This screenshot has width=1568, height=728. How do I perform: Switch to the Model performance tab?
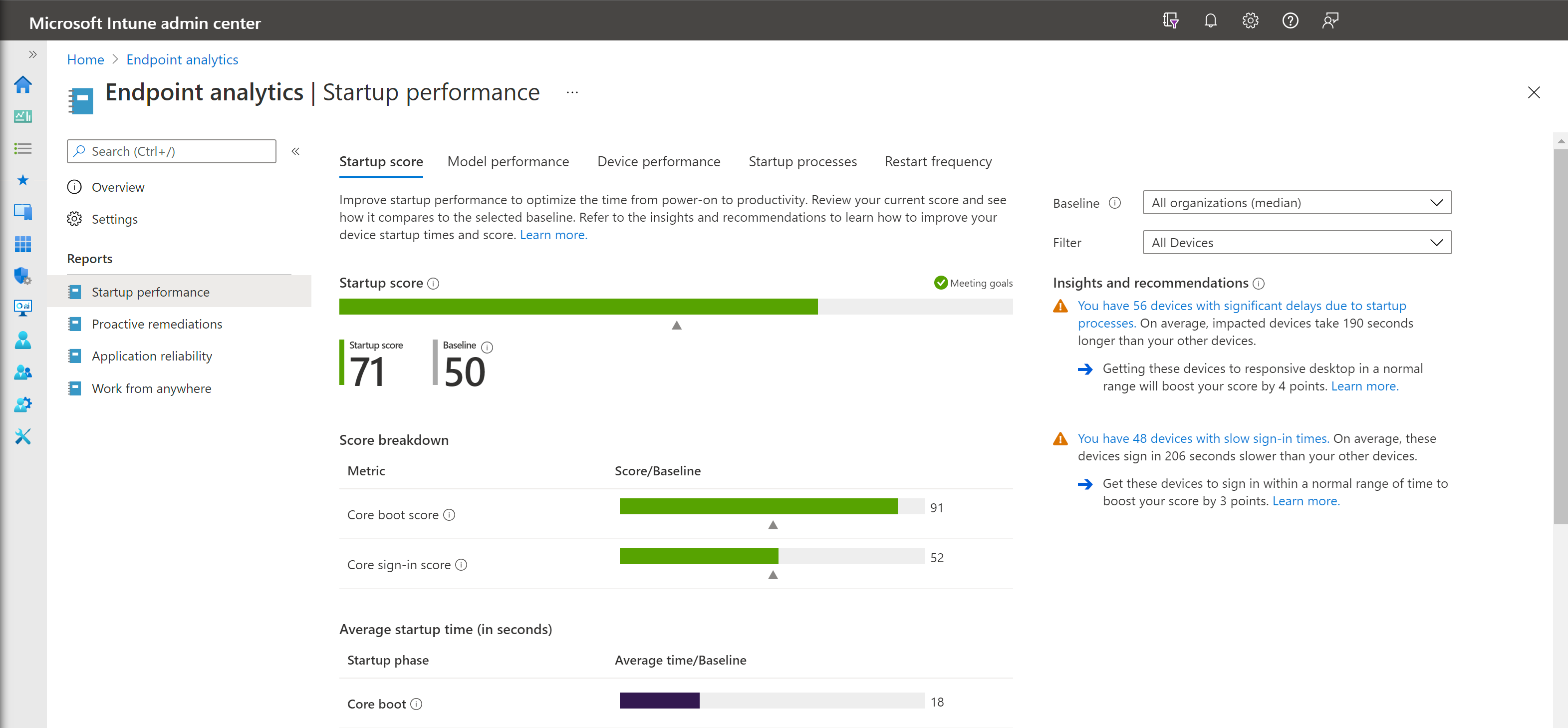[508, 161]
